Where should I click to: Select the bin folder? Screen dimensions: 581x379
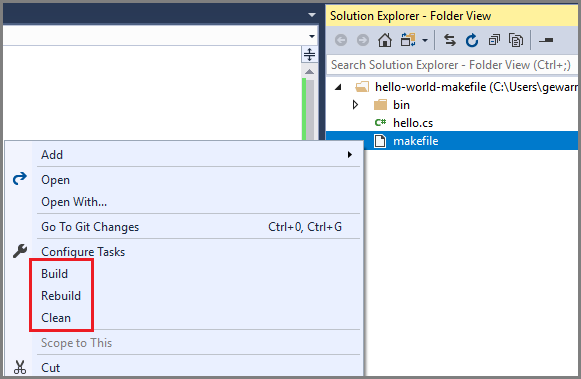(401, 105)
